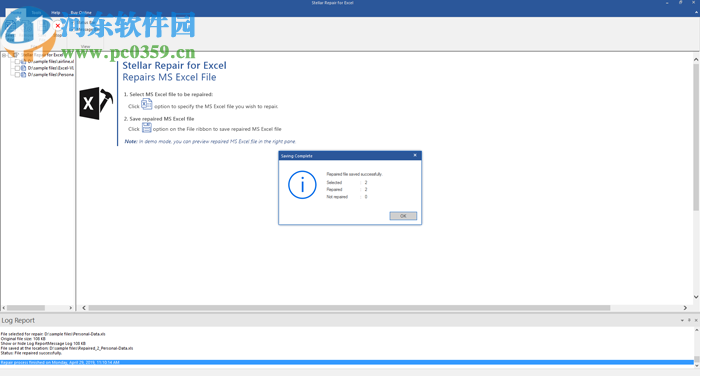Click '1. Select MS Excel file' step text
This screenshot has height=376, width=701.
pyautogui.click(x=168, y=94)
